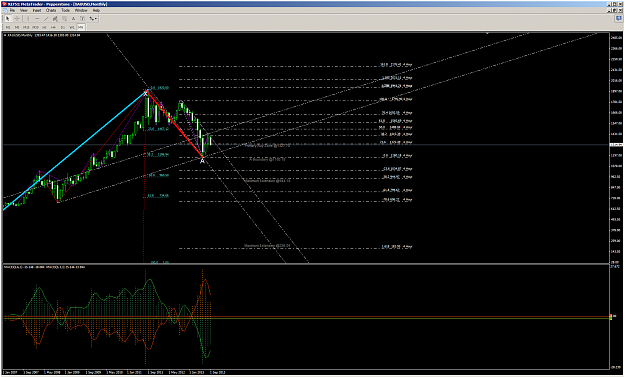
Task: Open the Charts menu
Action: pyautogui.click(x=51, y=10)
